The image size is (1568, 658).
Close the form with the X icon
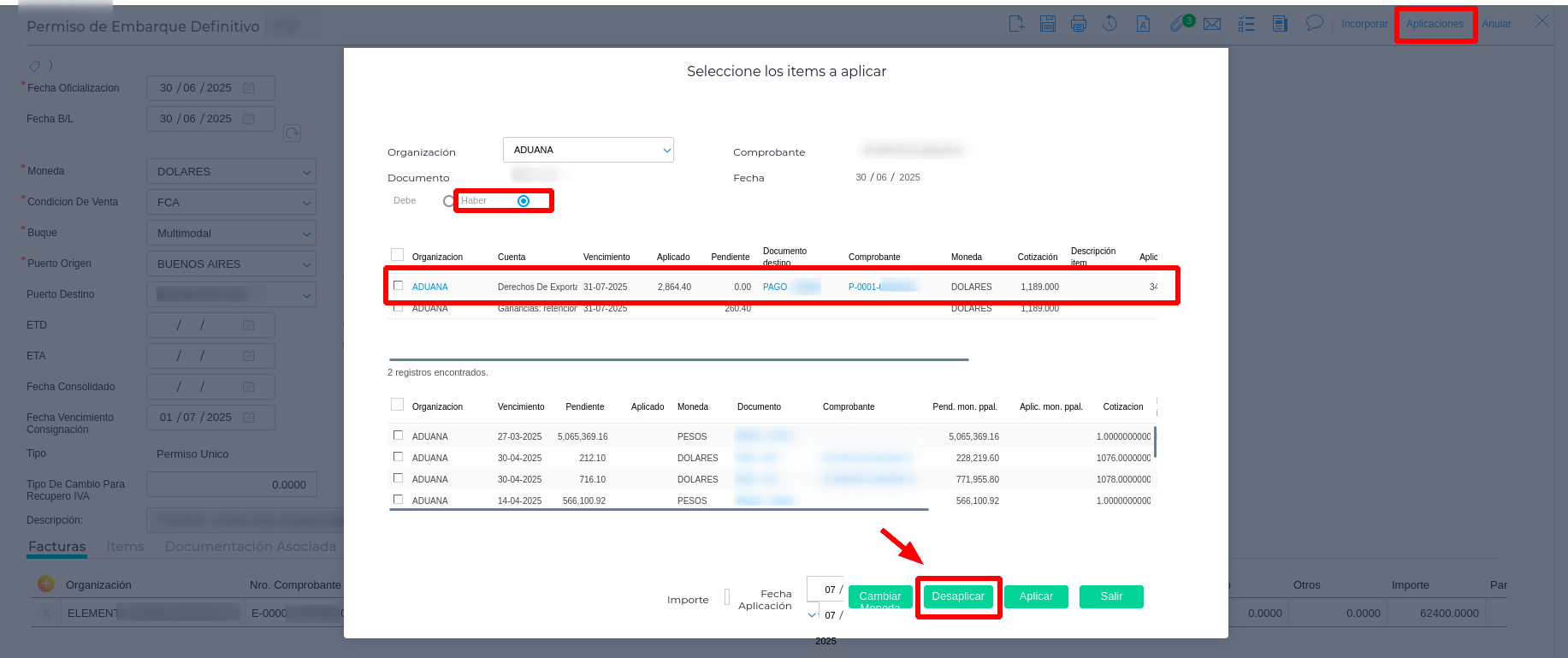tap(1541, 21)
